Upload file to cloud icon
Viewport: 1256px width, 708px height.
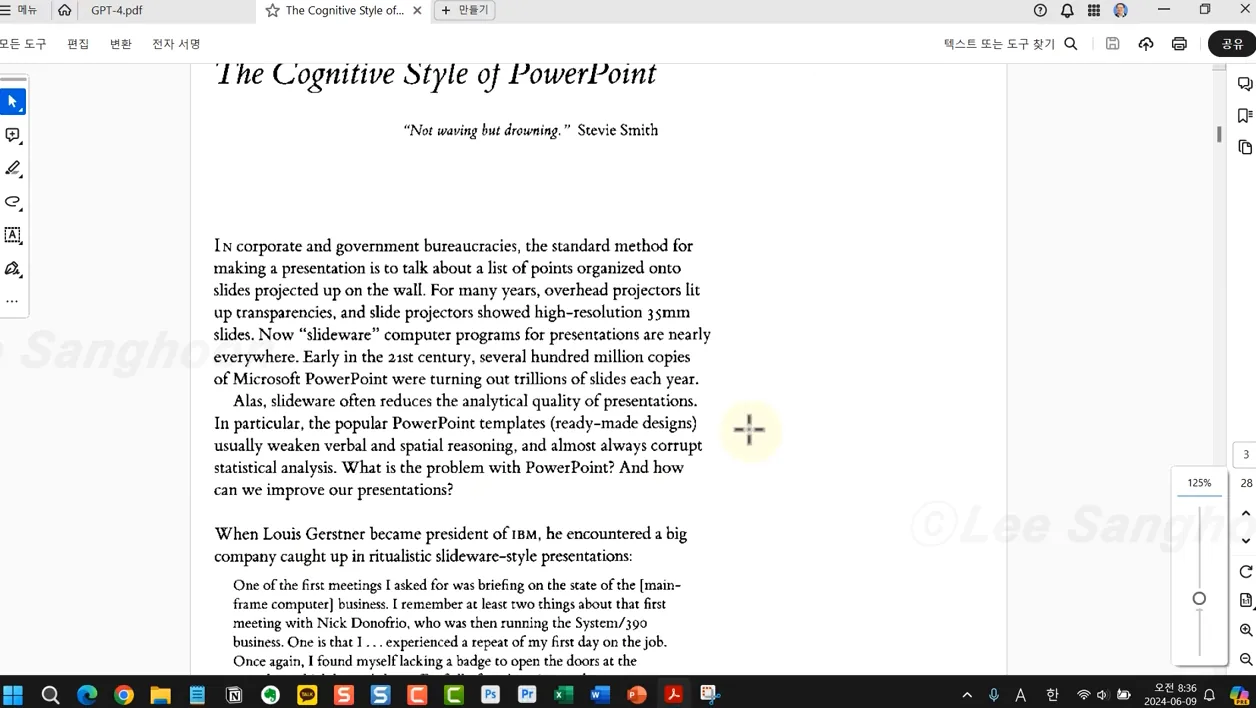[x=1146, y=44]
